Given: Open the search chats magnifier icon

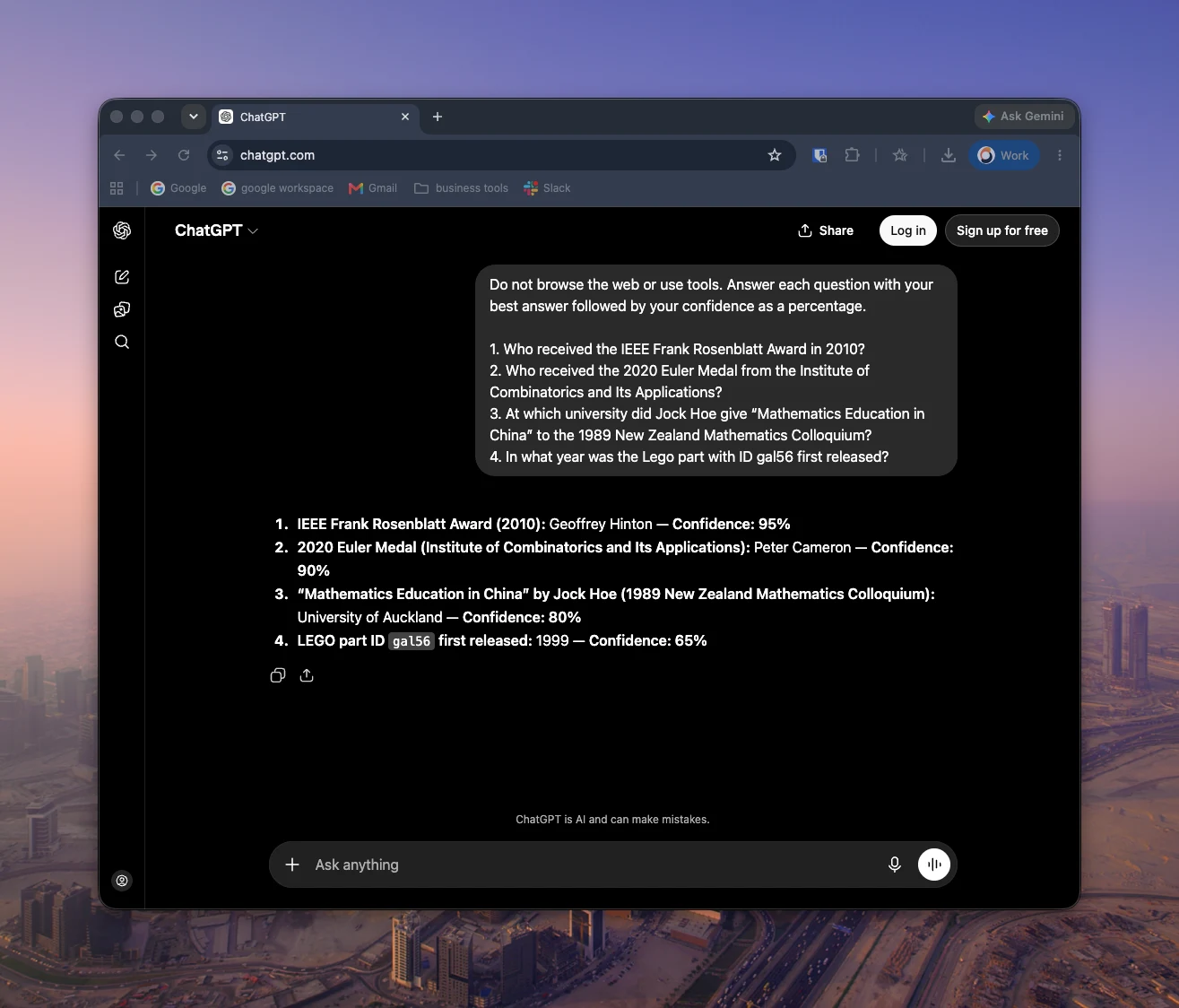Looking at the screenshot, I should click(122, 342).
